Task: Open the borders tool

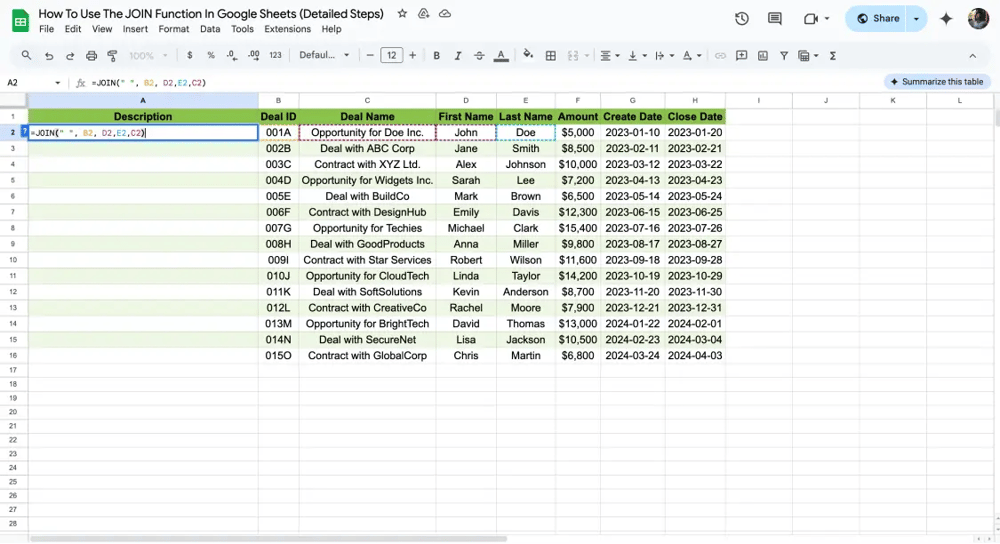Action: tap(550, 56)
